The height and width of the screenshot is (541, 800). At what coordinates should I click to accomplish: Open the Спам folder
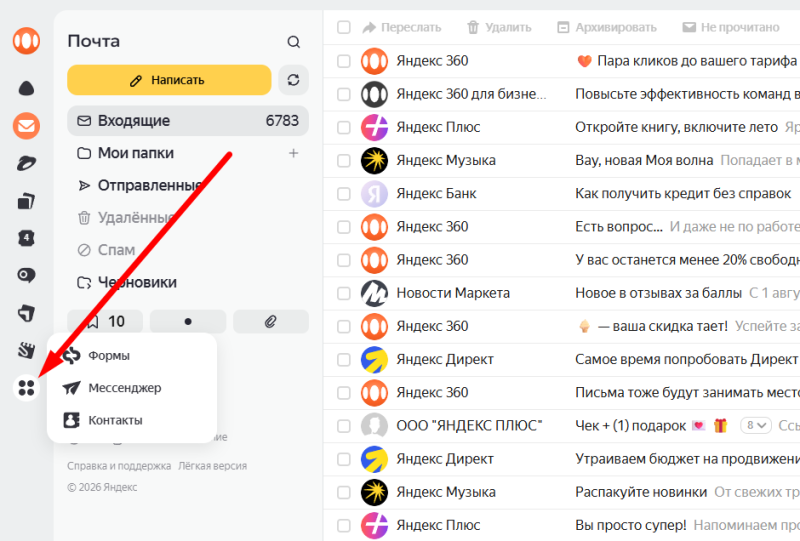[188, 250]
